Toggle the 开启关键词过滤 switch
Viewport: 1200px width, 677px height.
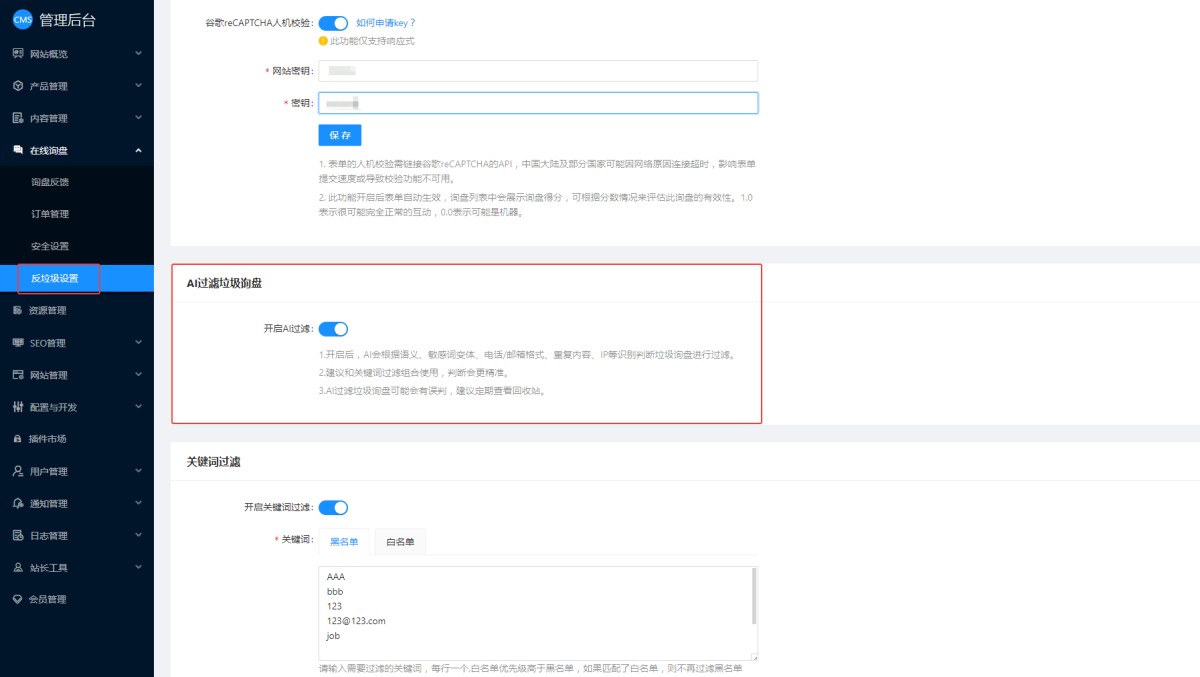(333, 507)
